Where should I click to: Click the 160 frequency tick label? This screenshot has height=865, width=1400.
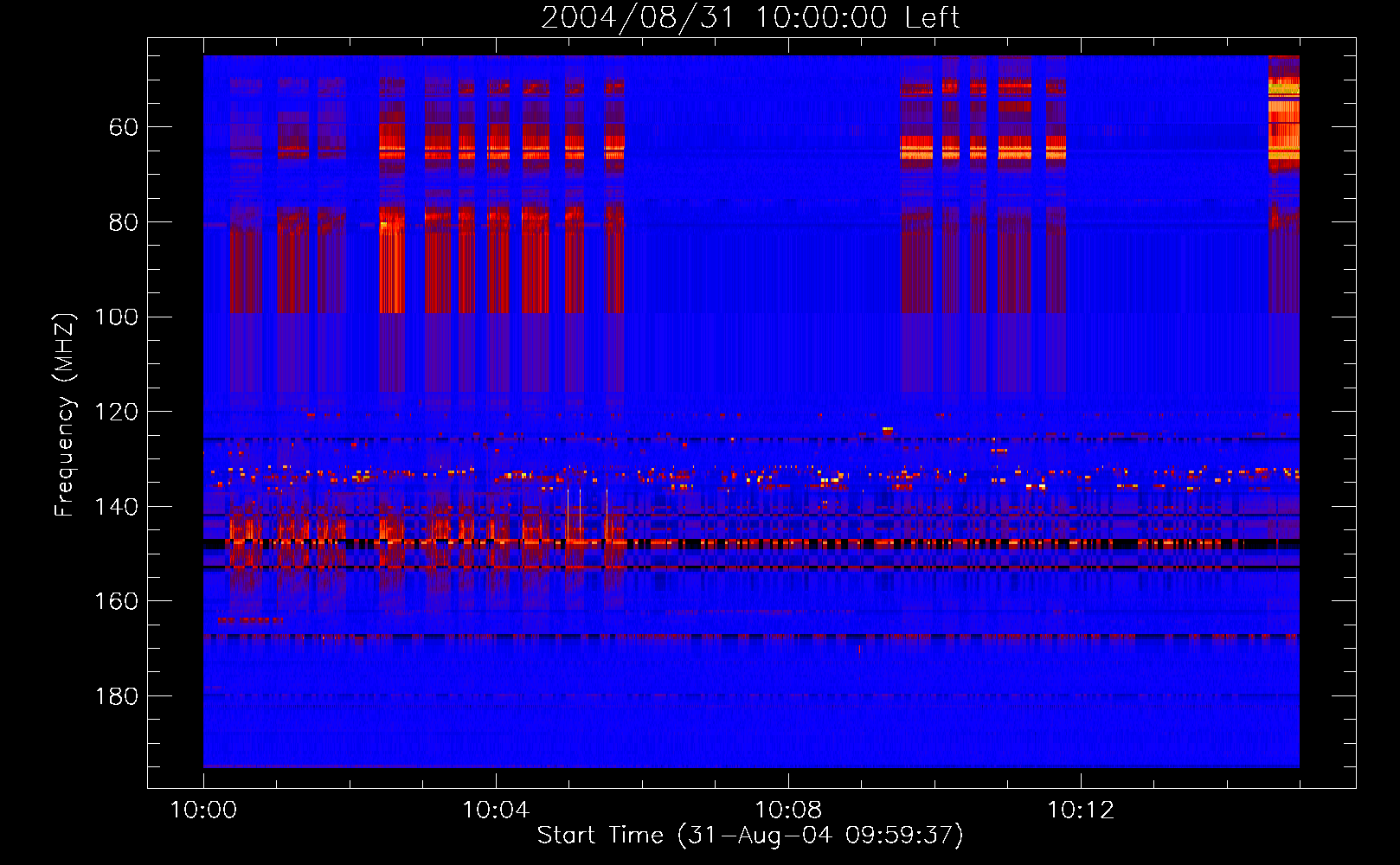click(x=116, y=601)
